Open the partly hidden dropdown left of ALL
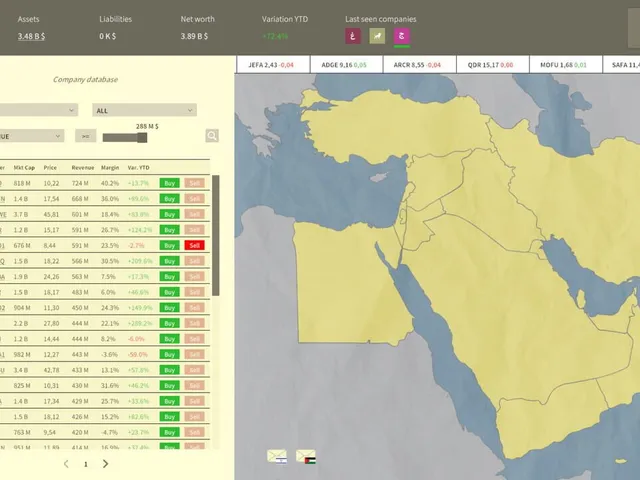The width and height of the screenshot is (640, 480). (x=39, y=110)
